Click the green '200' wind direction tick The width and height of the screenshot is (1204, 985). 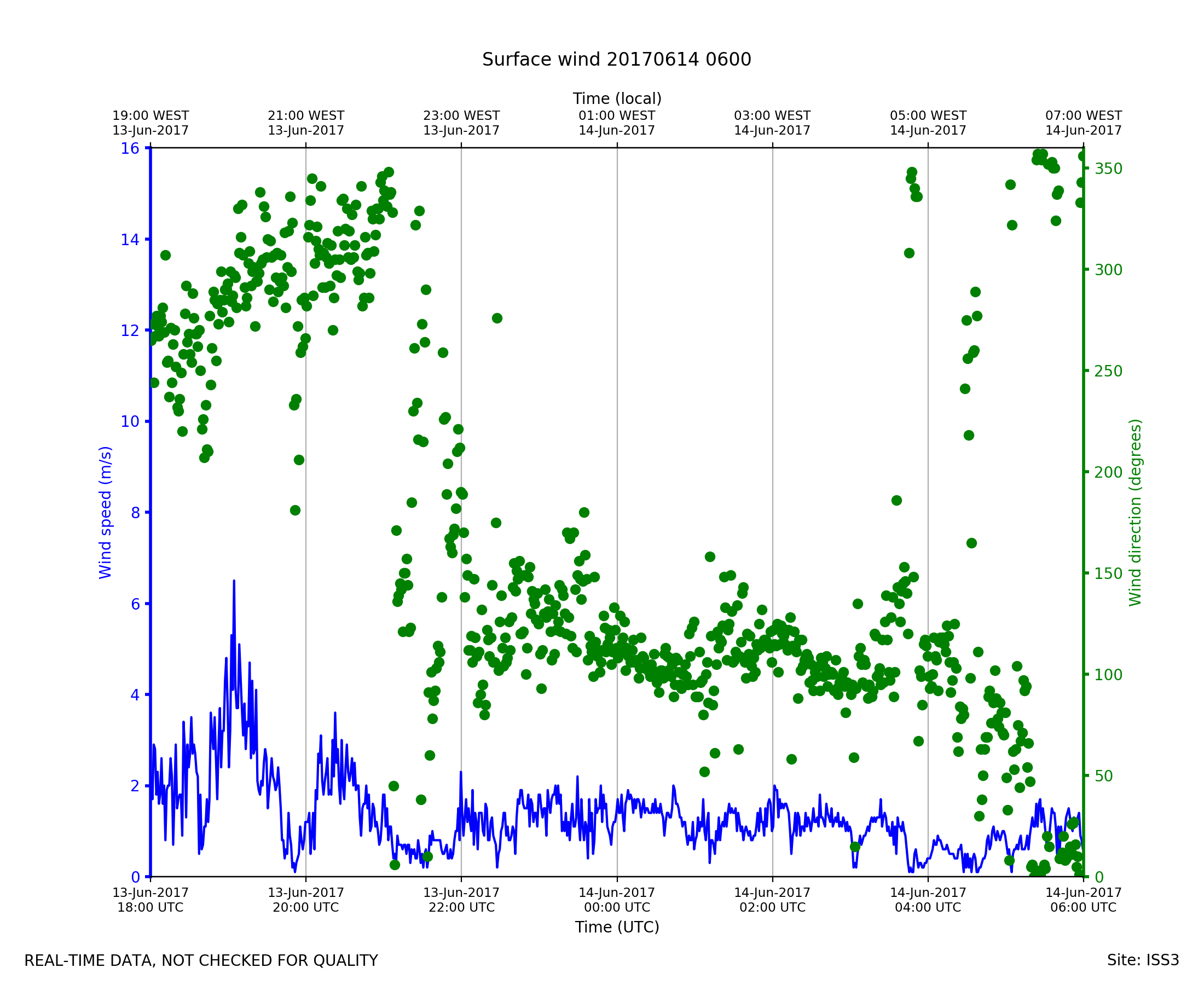click(1109, 473)
